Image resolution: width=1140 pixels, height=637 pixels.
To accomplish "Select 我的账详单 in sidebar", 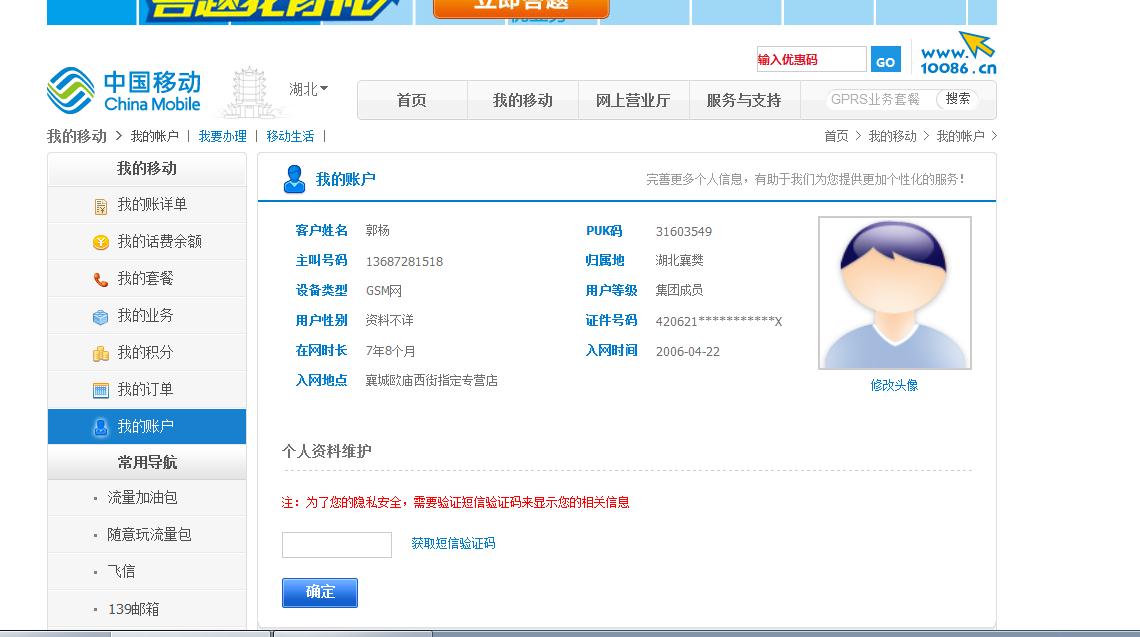I will point(147,205).
